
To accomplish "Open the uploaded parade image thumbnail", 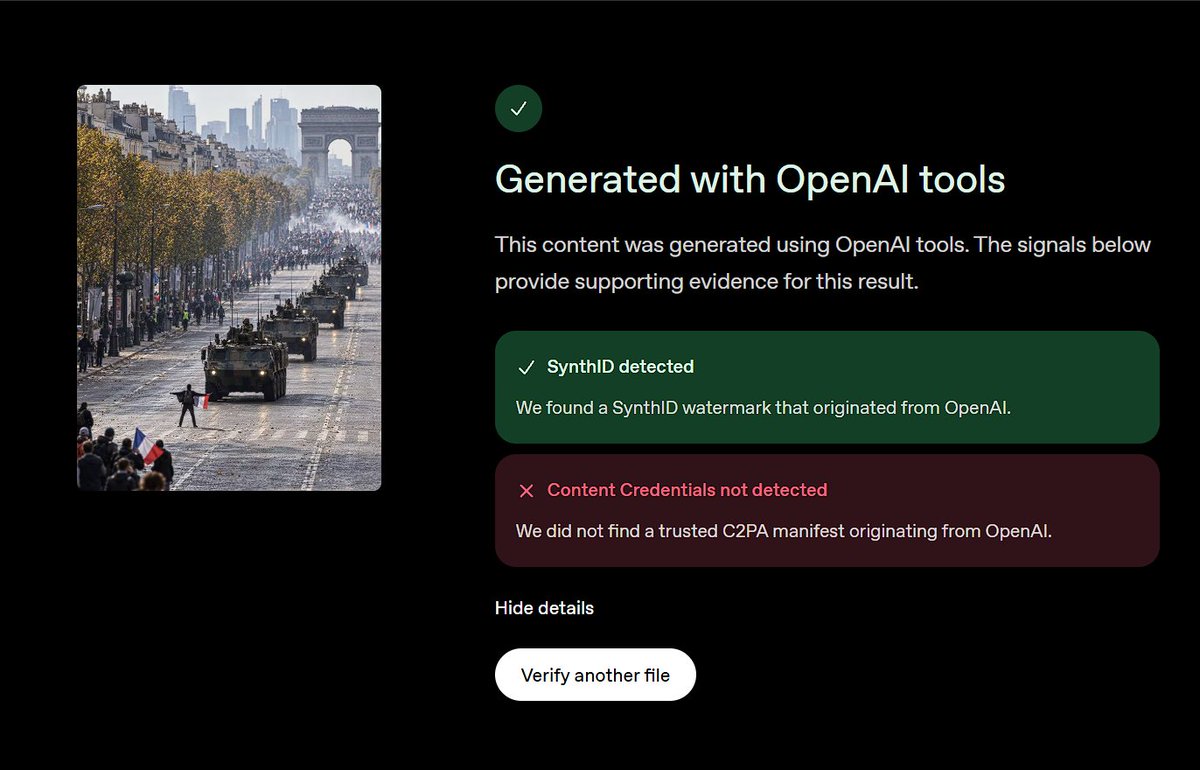I will pos(229,288).
